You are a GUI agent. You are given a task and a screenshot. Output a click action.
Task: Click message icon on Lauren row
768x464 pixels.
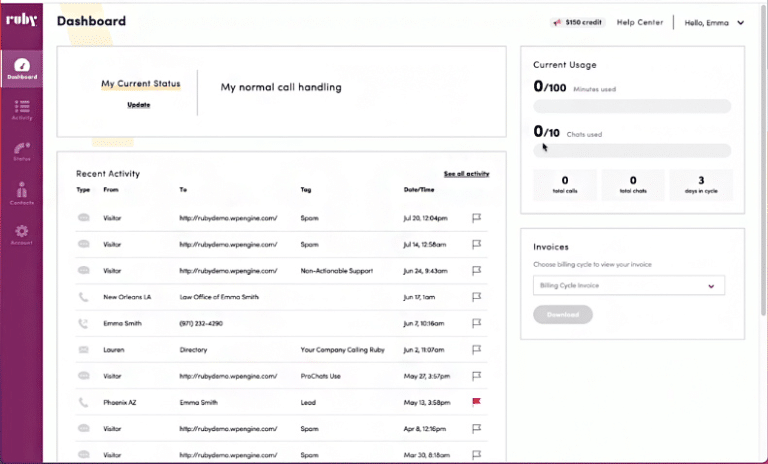click(84, 350)
